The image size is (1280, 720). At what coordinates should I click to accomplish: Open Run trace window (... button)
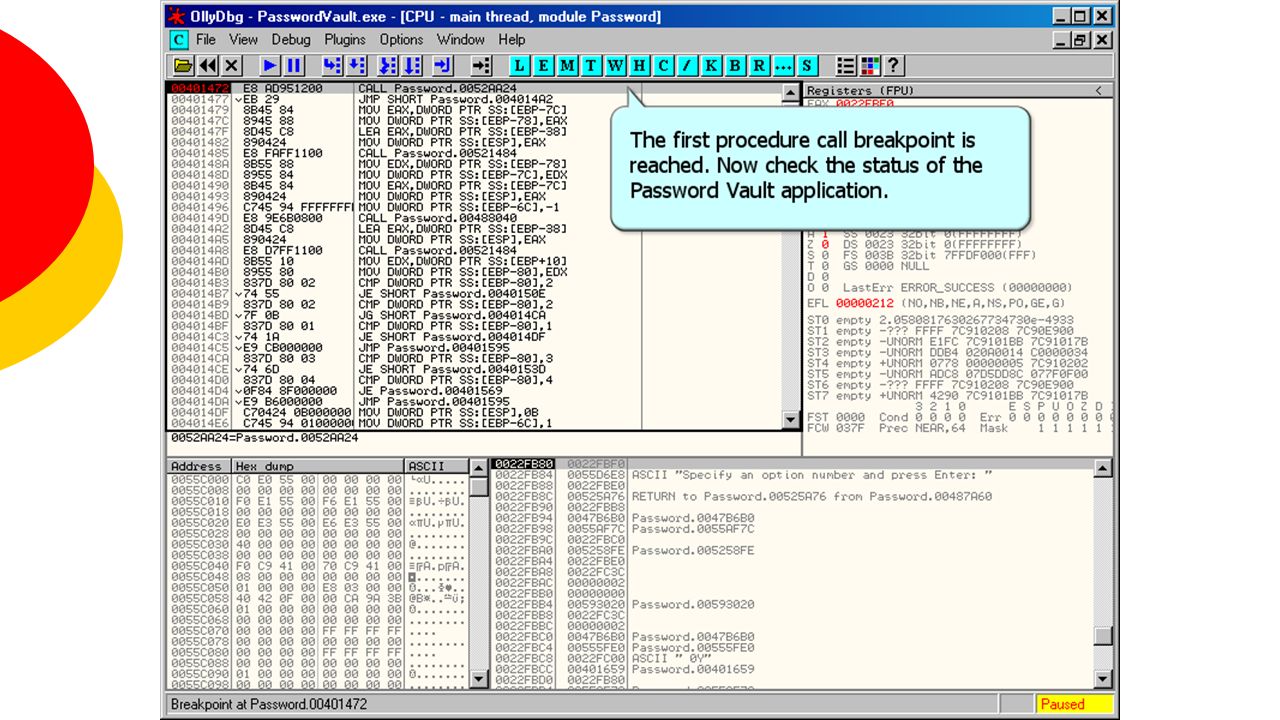point(784,65)
